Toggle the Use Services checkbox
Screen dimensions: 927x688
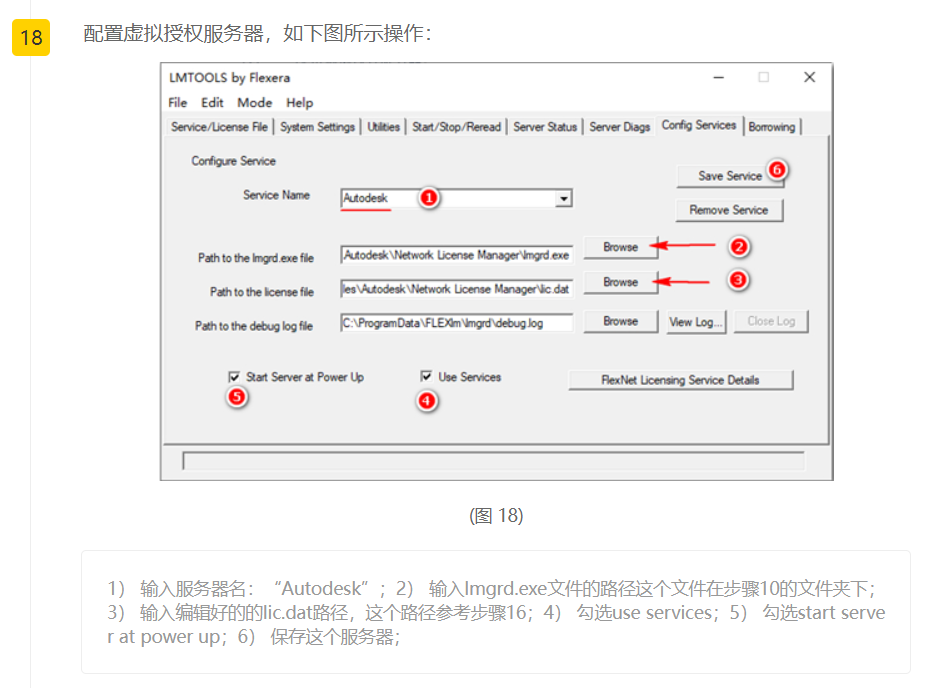point(427,377)
